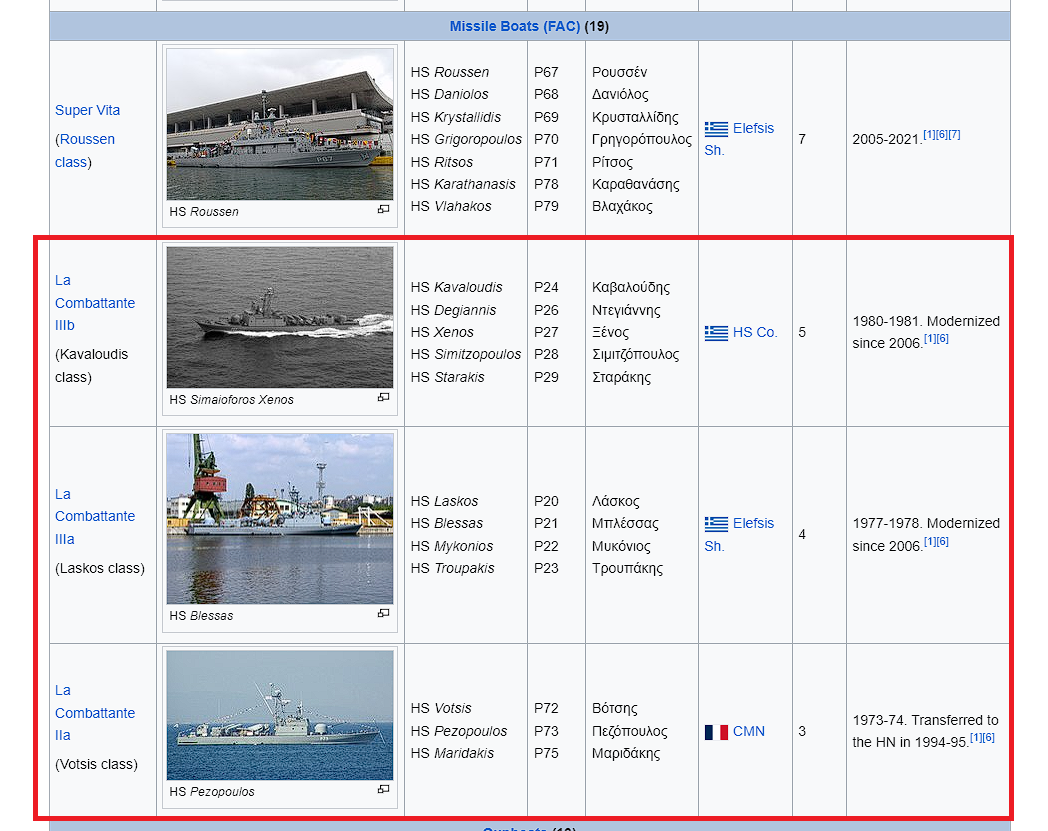Select the text HS Krystallidis
This screenshot has height=831, width=1048.
[456, 117]
